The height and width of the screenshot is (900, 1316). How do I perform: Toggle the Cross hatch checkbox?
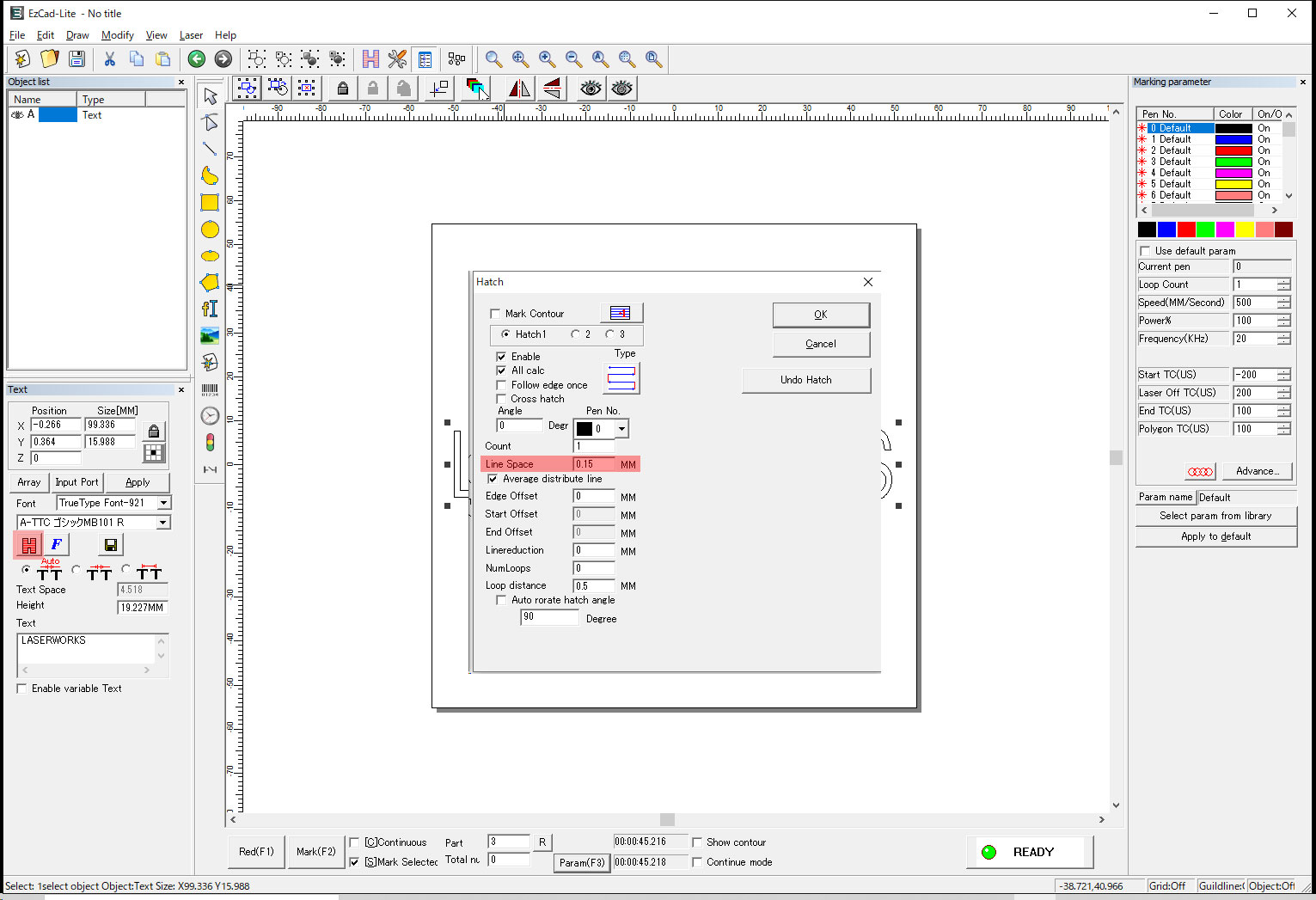(x=501, y=399)
